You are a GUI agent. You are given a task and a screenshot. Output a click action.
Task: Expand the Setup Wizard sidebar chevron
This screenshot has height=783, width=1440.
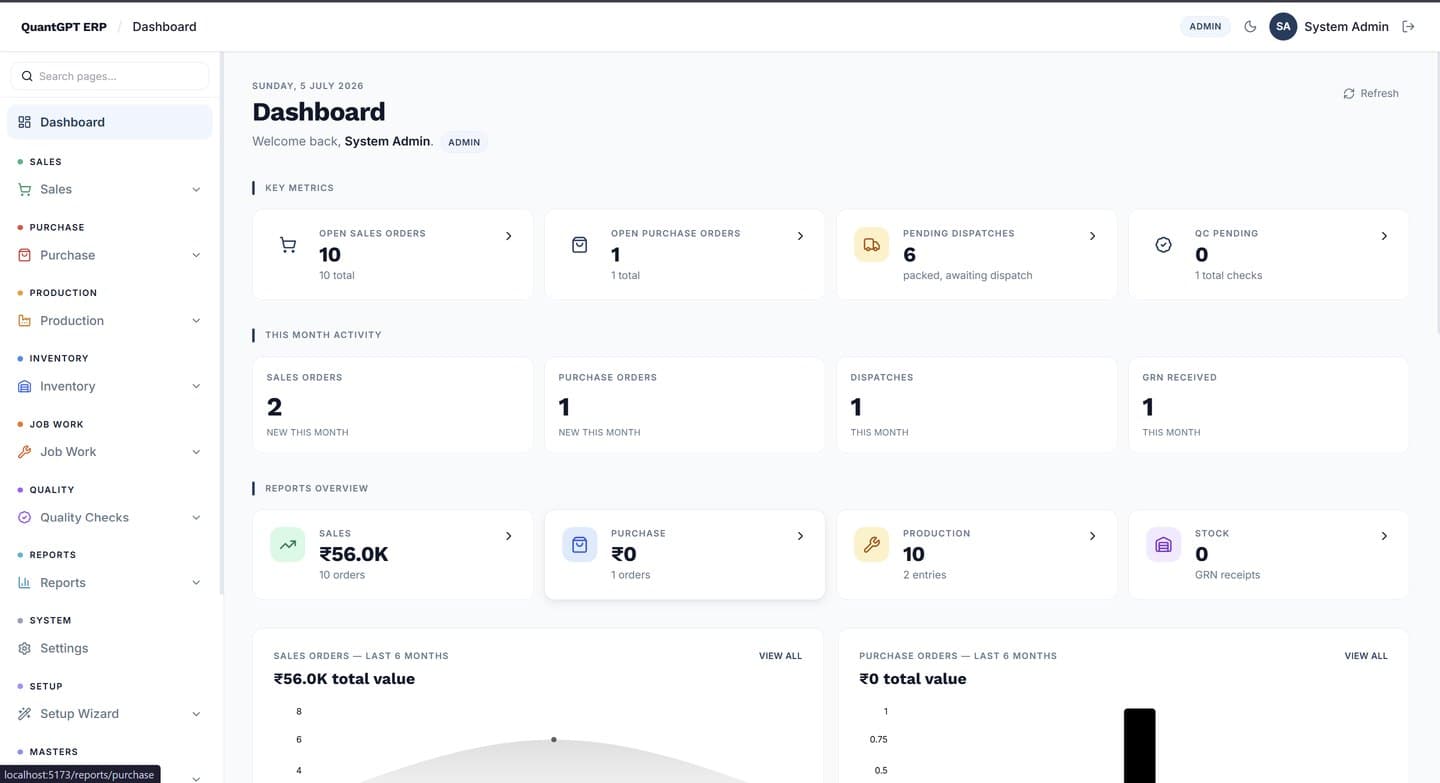196,714
